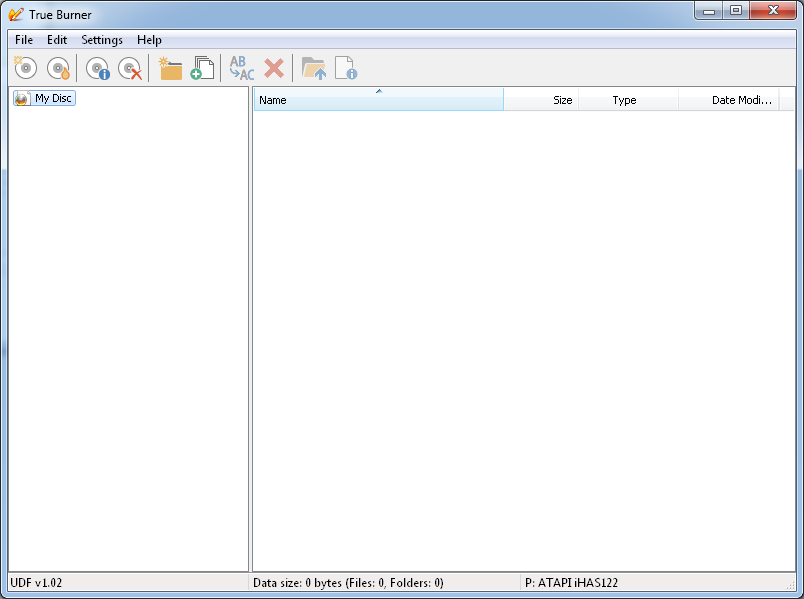
Task: Click the New Project disc icon
Action: pyautogui.click(x=25, y=68)
